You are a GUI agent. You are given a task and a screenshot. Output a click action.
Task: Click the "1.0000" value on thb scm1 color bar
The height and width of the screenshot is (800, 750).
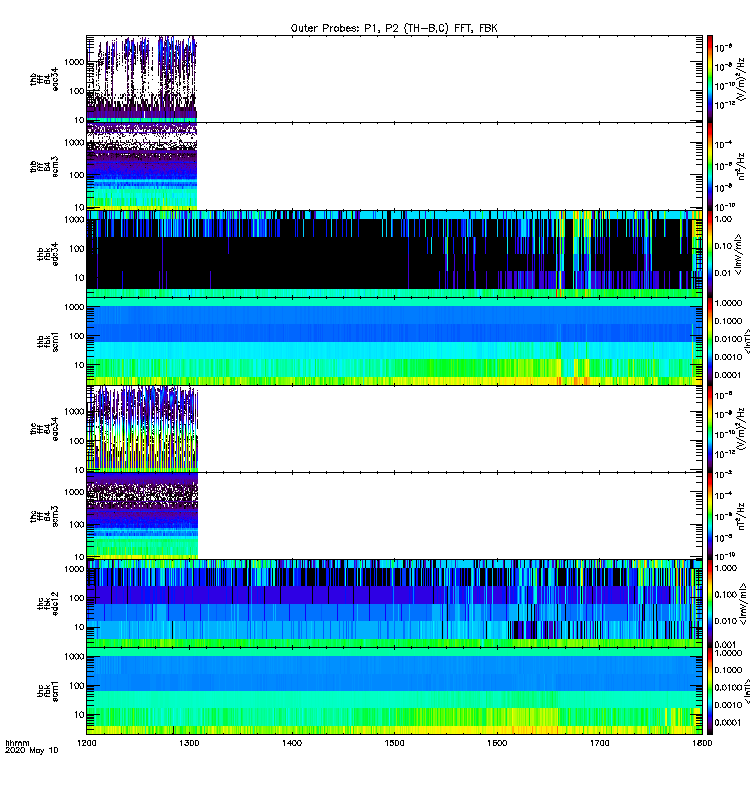[728, 303]
